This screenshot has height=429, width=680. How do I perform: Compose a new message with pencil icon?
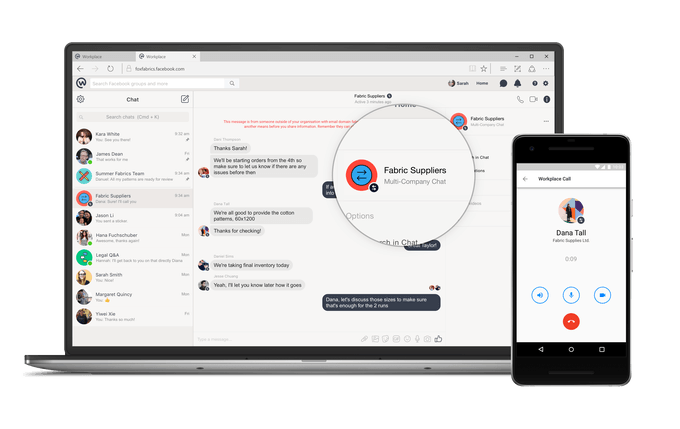(185, 99)
